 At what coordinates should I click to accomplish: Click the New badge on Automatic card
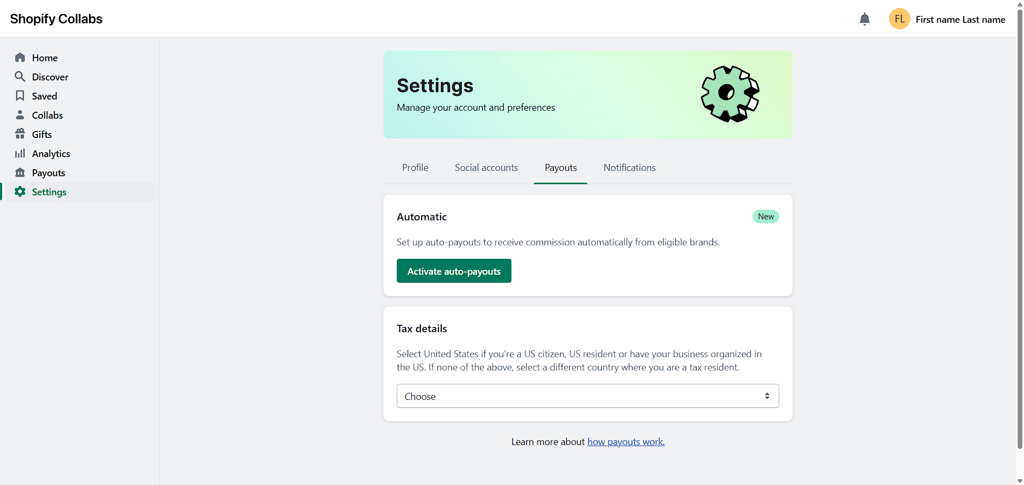pos(765,217)
